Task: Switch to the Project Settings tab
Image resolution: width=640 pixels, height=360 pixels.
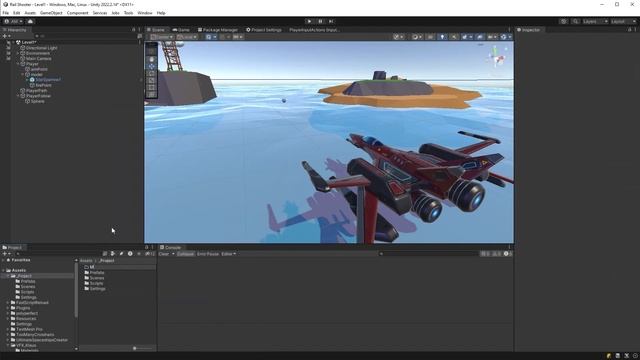Action: tap(264, 30)
